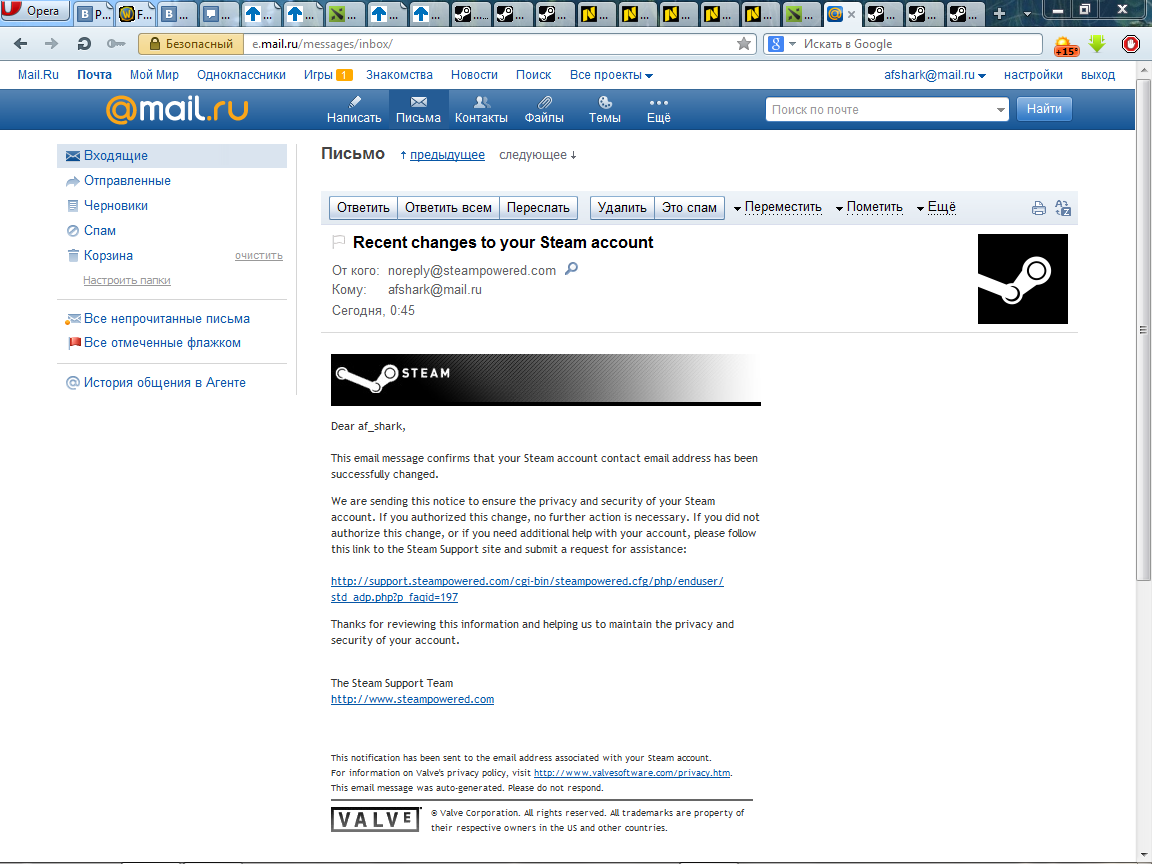Open the Steam support URL link
The width and height of the screenshot is (1152, 864).
coord(527,588)
